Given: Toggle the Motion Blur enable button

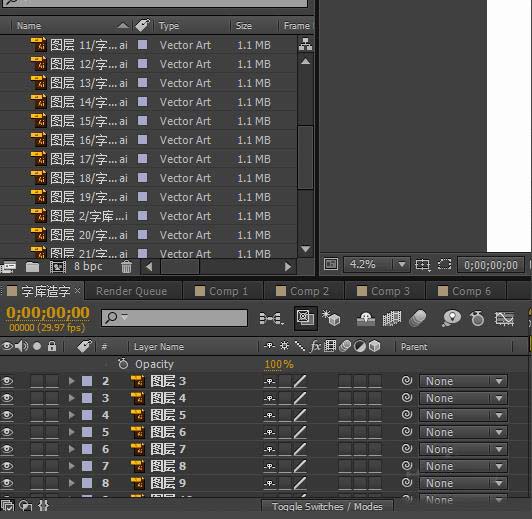Looking at the screenshot, I should point(418,319).
